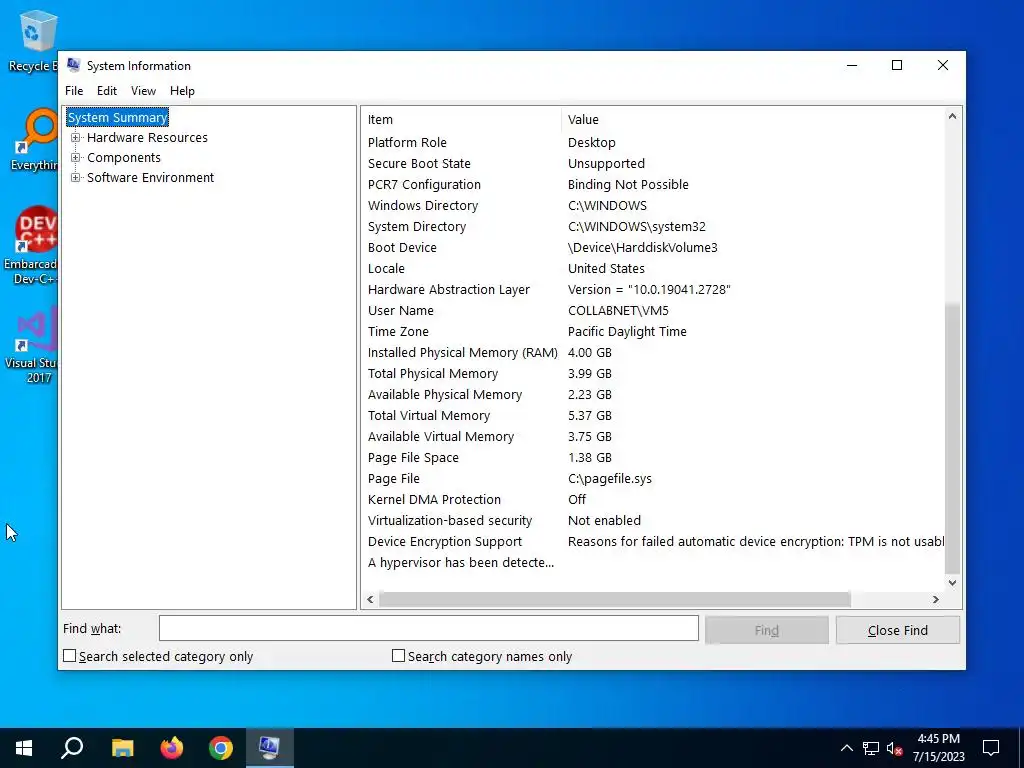The image size is (1024, 768).
Task: Launch Embarcadero Dev-C++ desktop shortcut
Action: pos(31,246)
